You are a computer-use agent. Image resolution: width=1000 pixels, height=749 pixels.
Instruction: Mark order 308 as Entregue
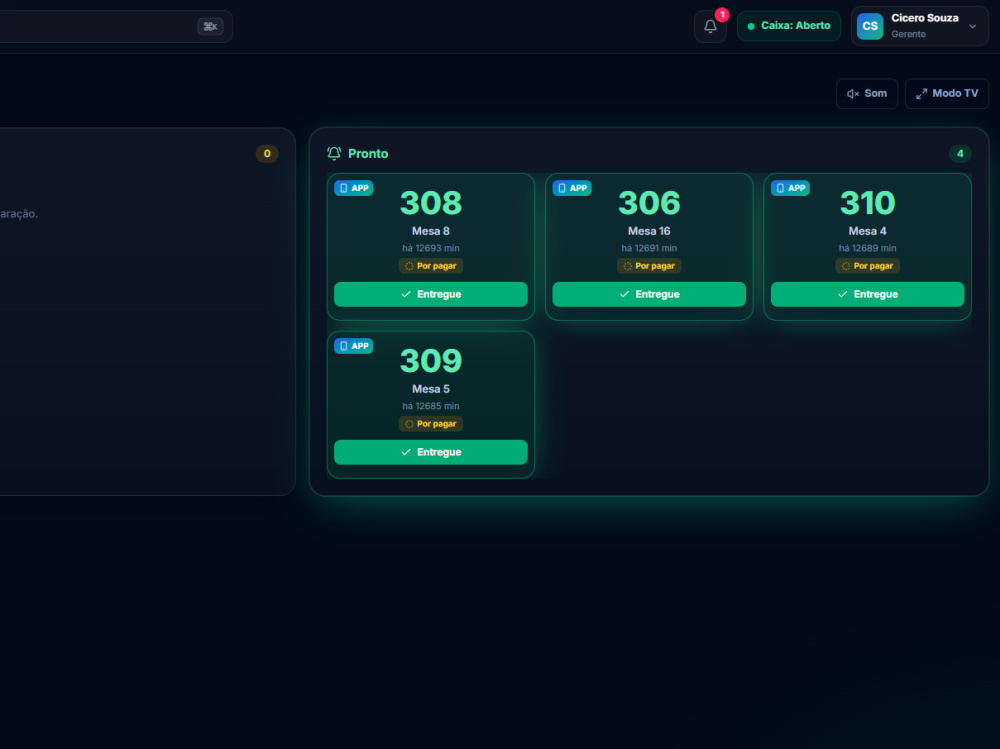tap(430, 294)
